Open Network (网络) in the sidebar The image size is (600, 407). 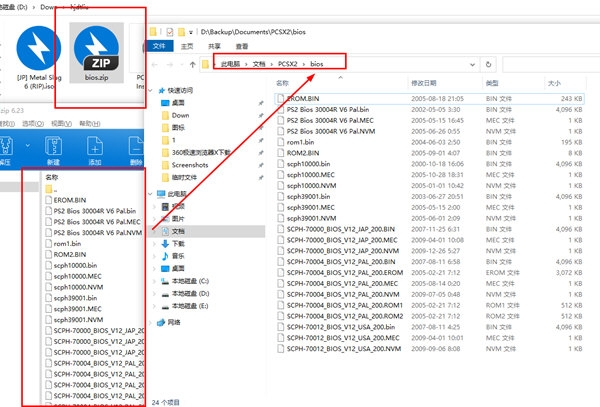click(x=174, y=322)
